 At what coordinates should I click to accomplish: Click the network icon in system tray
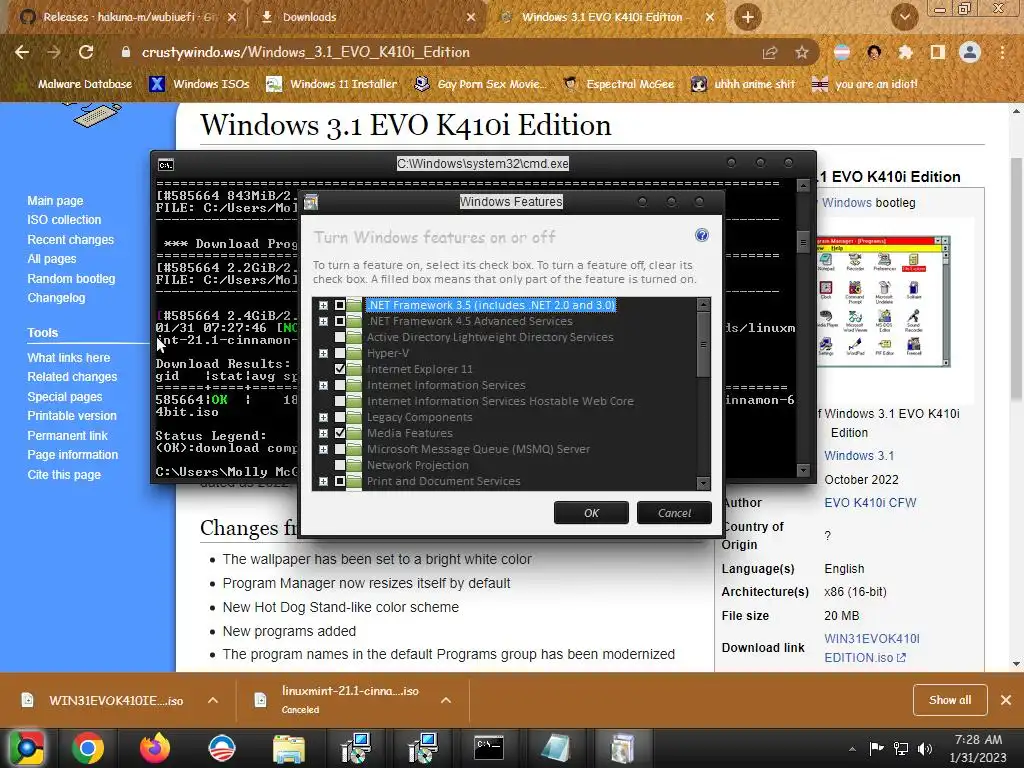coord(901,748)
